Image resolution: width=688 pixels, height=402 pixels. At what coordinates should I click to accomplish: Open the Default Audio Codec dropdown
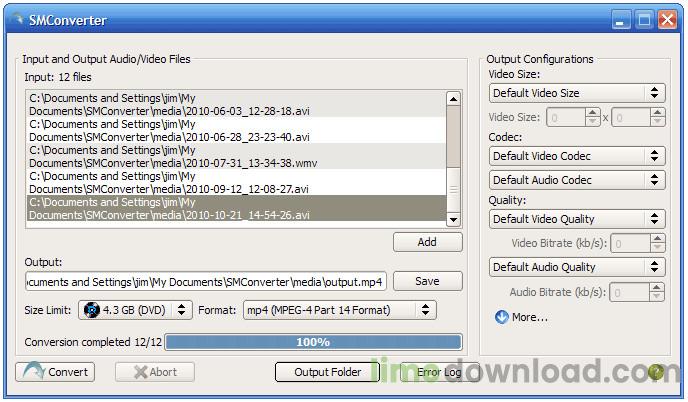click(577, 179)
